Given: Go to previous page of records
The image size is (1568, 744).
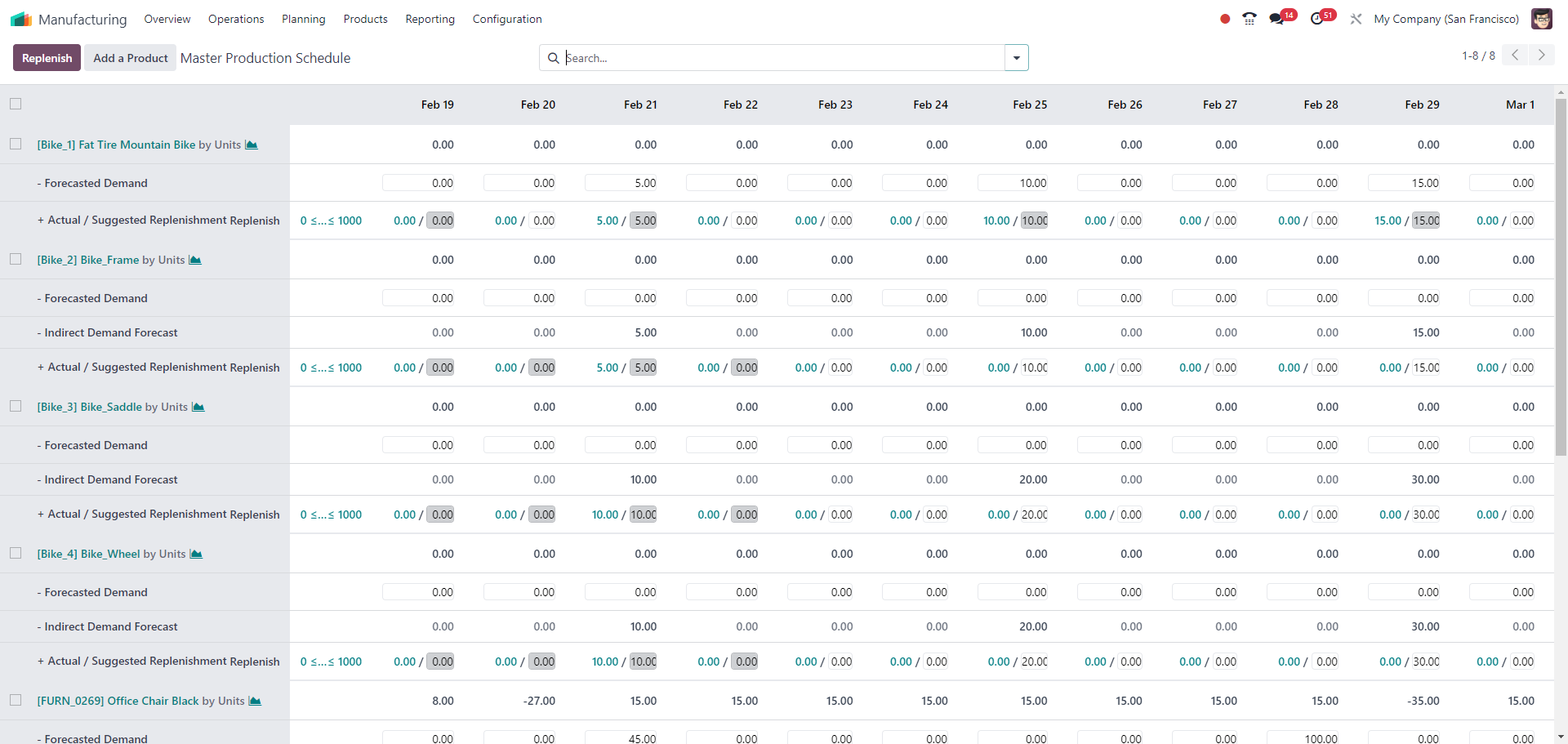Looking at the screenshot, I should tap(1515, 55).
